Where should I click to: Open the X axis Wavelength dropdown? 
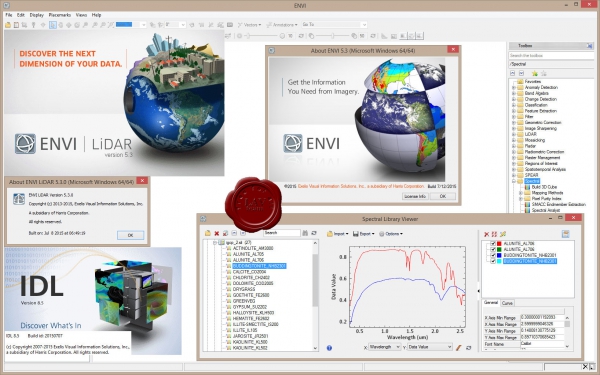coord(385,347)
